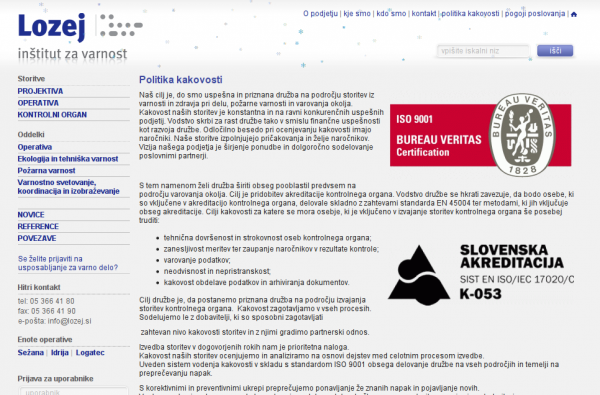The width and height of the screenshot is (600, 395).
Task: Open the REFERENCE sidebar link
Action: click(x=38, y=226)
